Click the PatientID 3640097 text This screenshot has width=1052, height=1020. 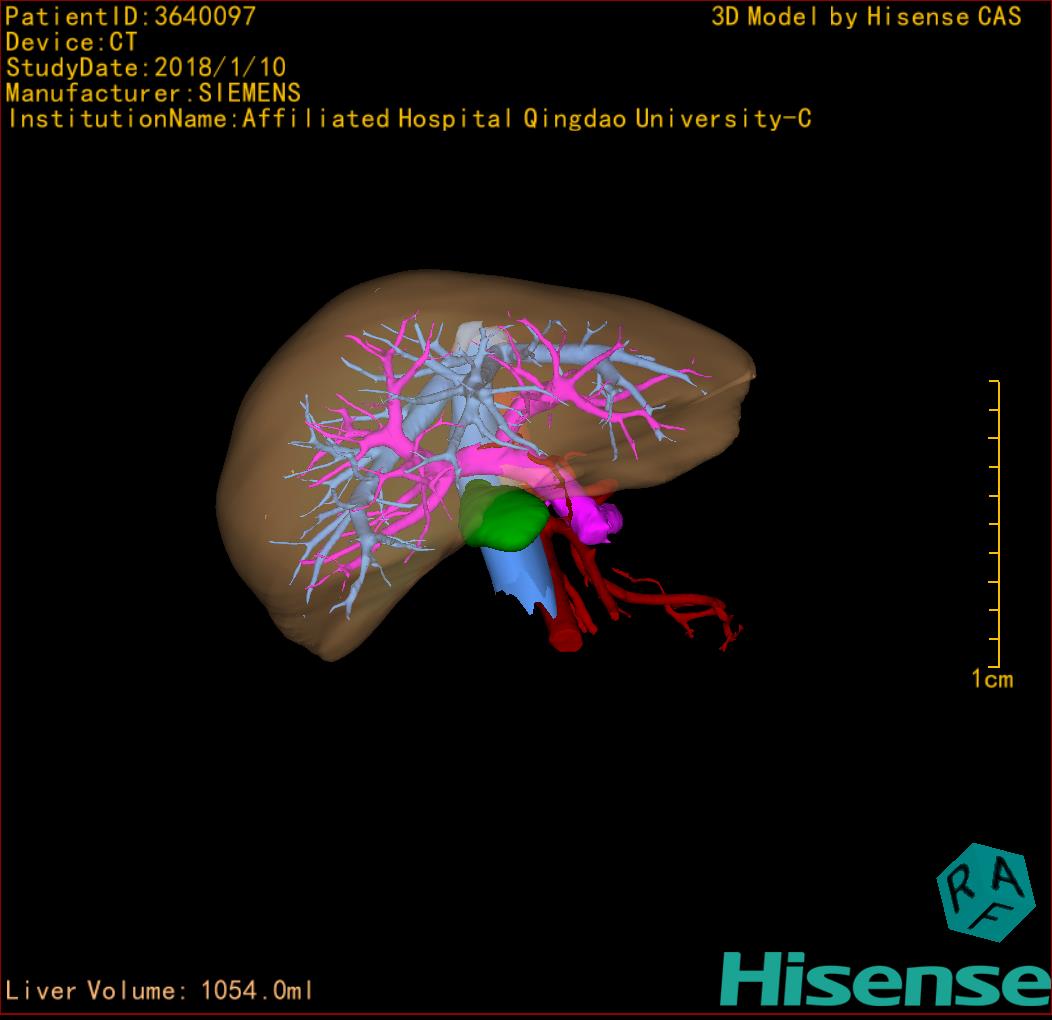[130, 16]
